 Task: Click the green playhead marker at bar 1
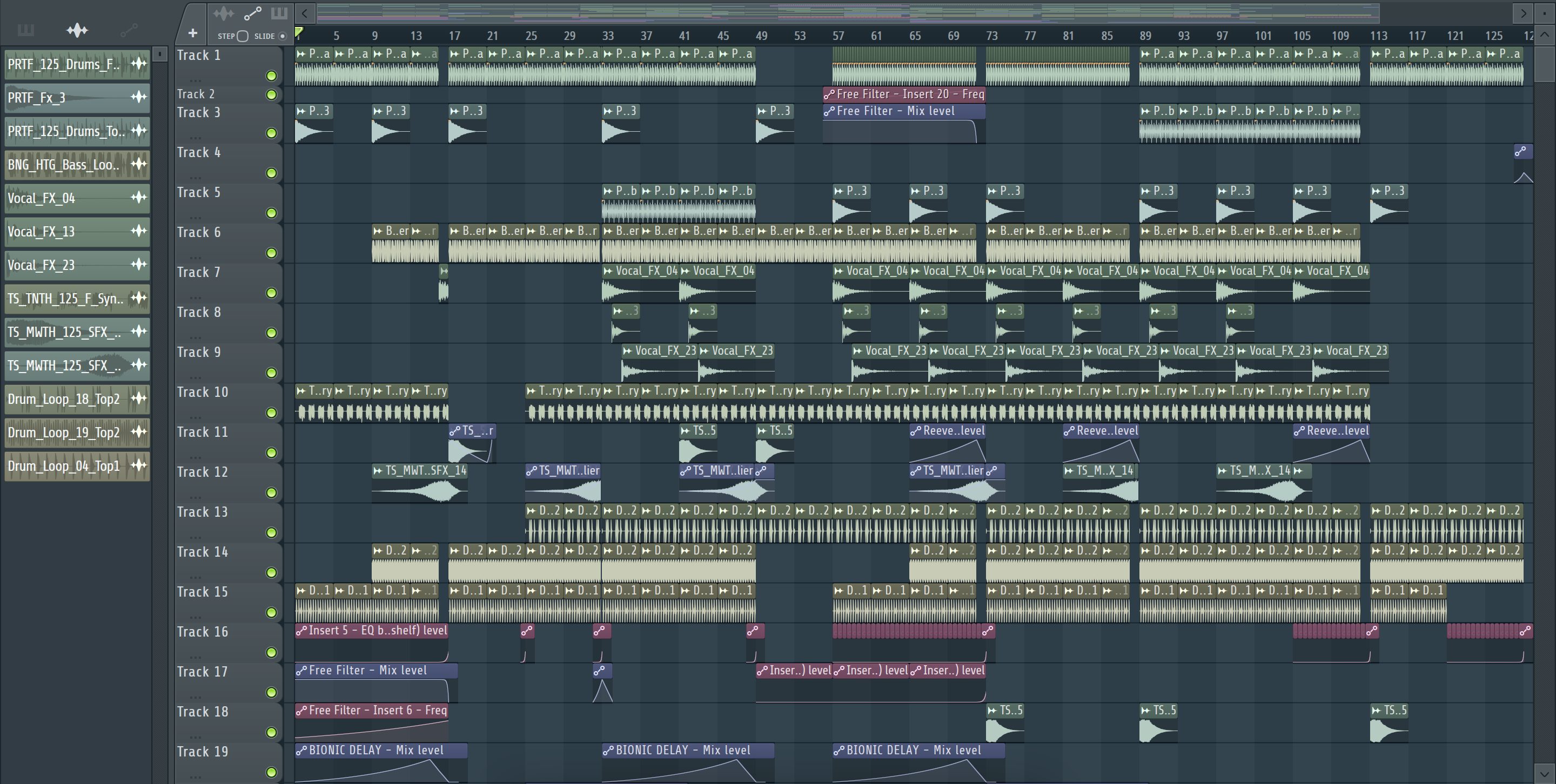click(x=299, y=32)
